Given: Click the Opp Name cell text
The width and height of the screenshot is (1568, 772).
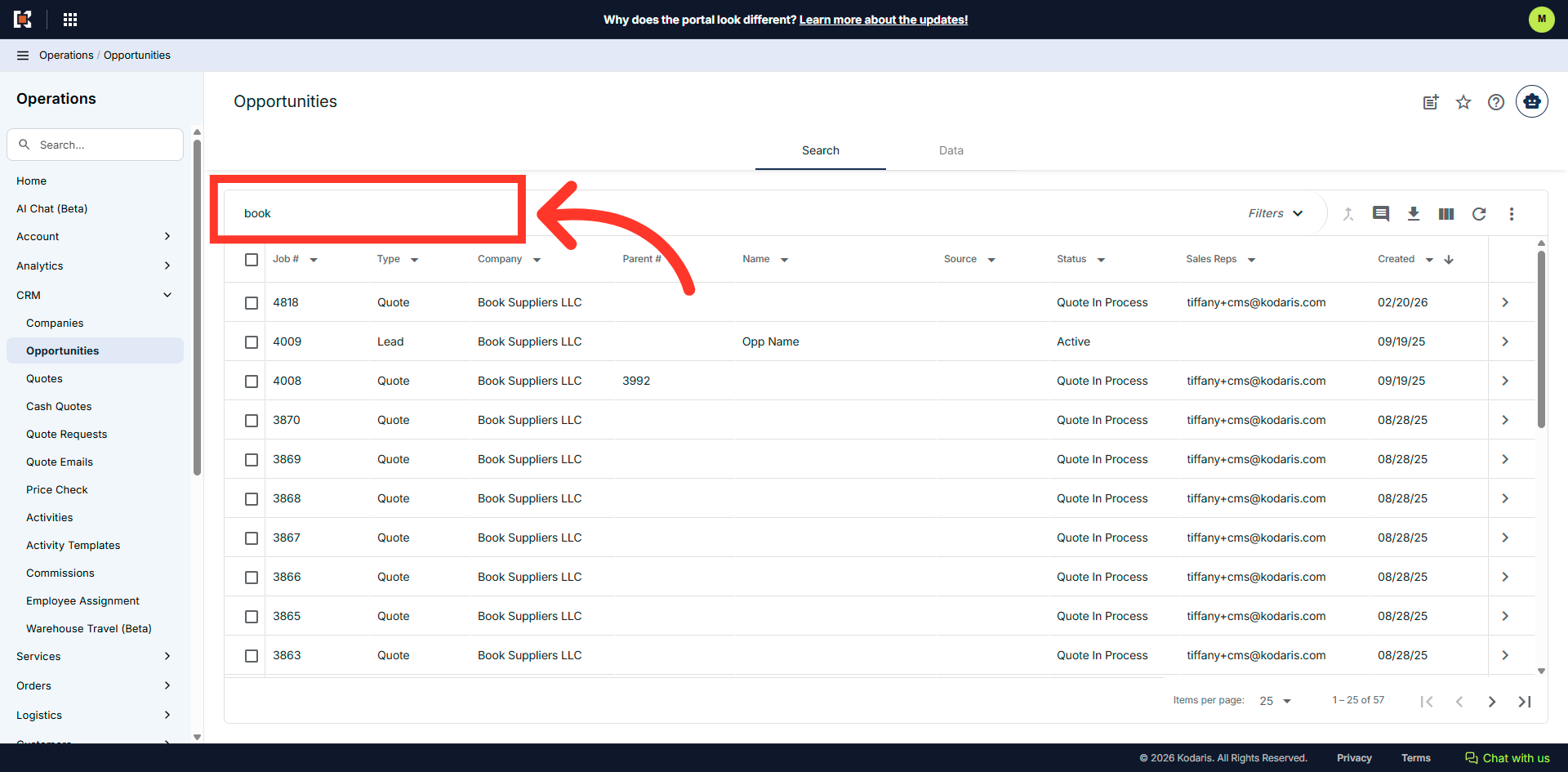Looking at the screenshot, I should pyautogui.click(x=770, y=341).
